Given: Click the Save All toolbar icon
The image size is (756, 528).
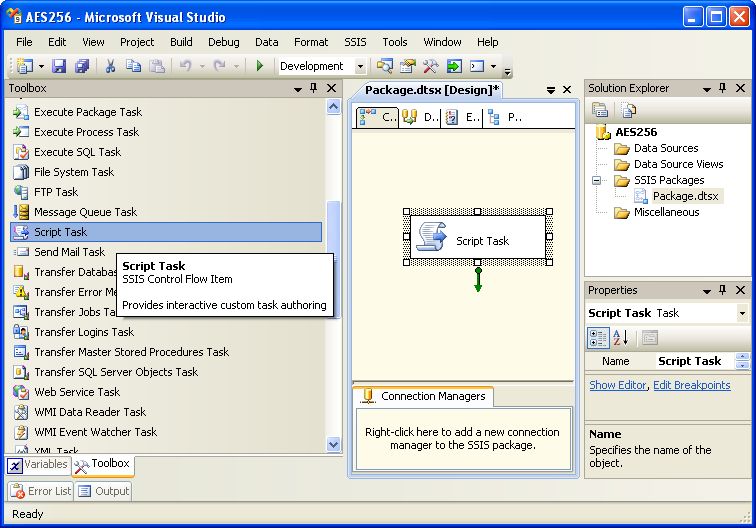Looking at the screenshot, I should [82, 66].
